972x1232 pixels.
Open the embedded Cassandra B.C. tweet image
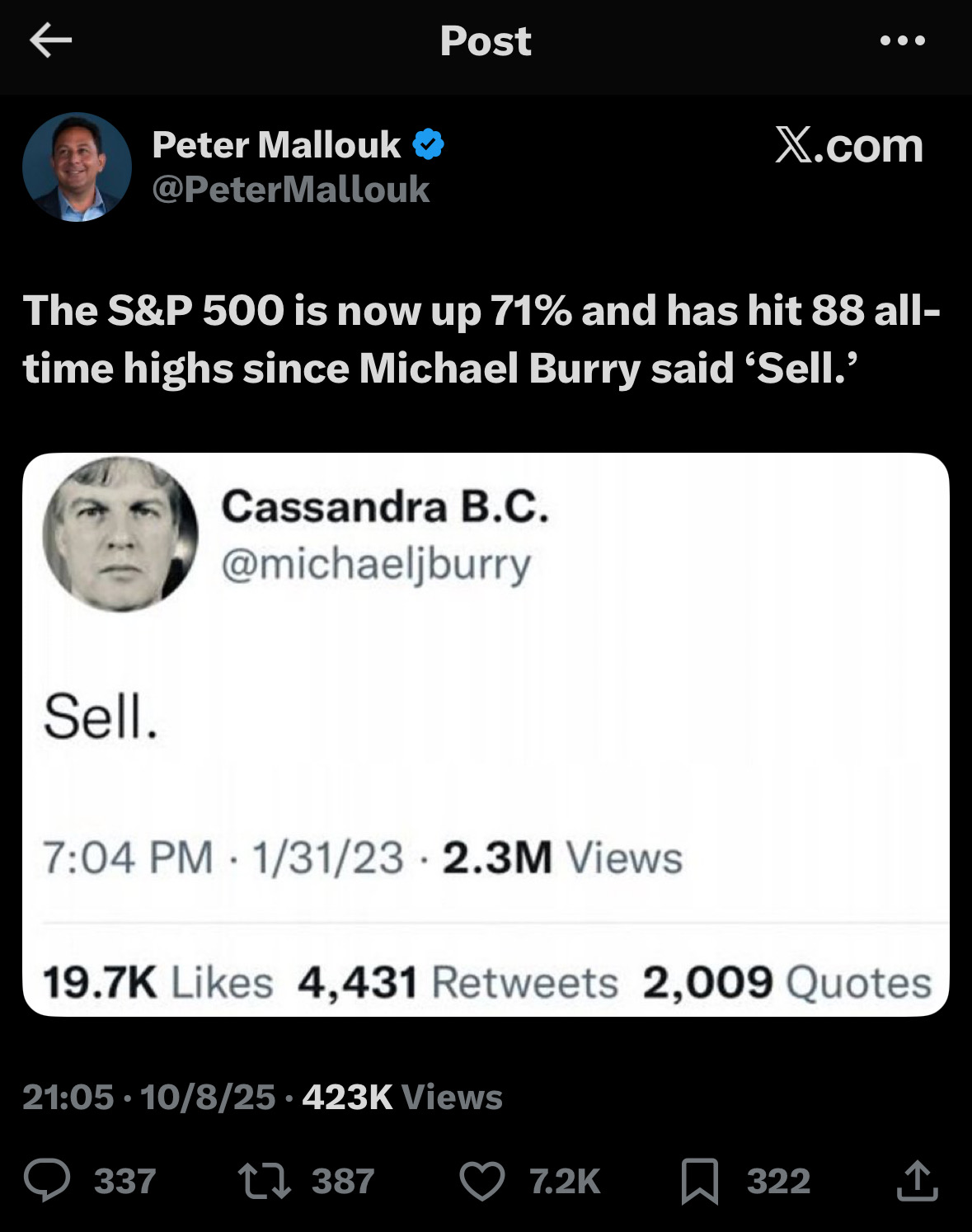[x=486, y=734]
